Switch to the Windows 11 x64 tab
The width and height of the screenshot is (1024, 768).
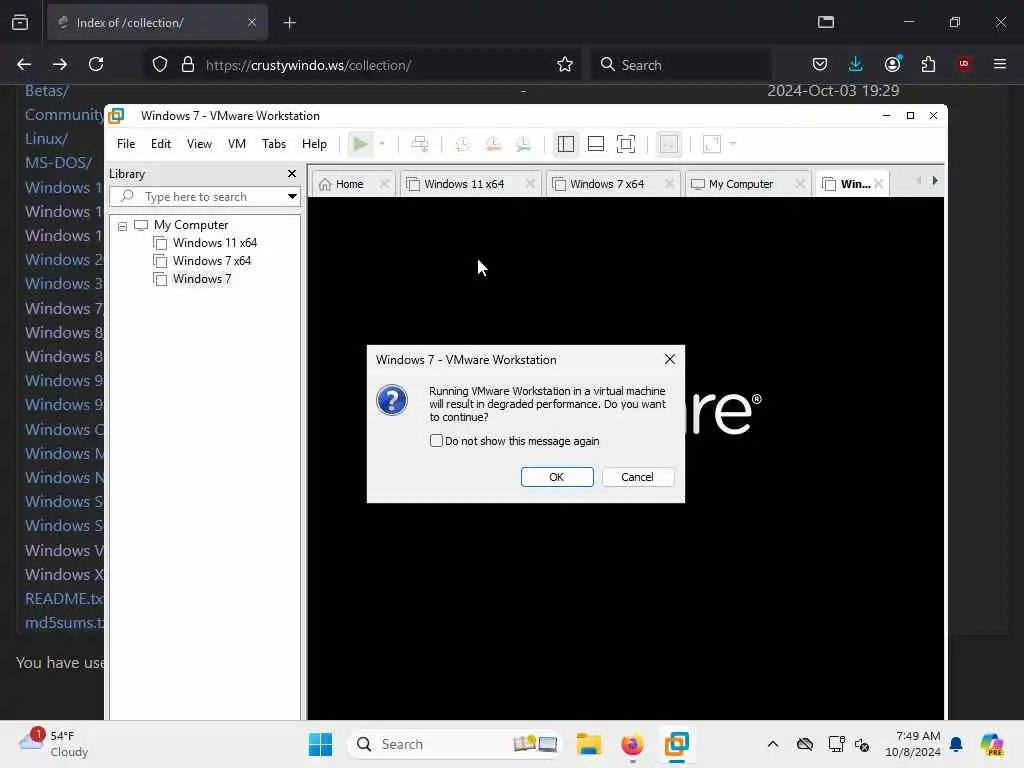[464, 184]
